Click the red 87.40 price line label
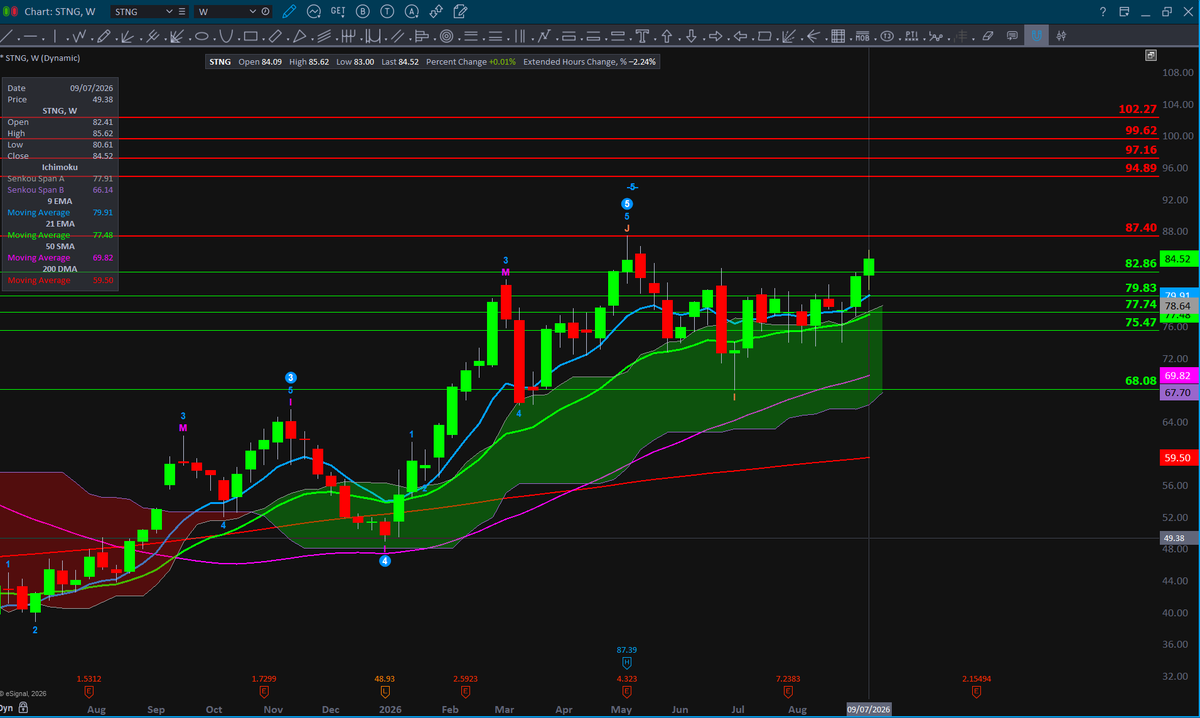 (x=1141, y=228)
